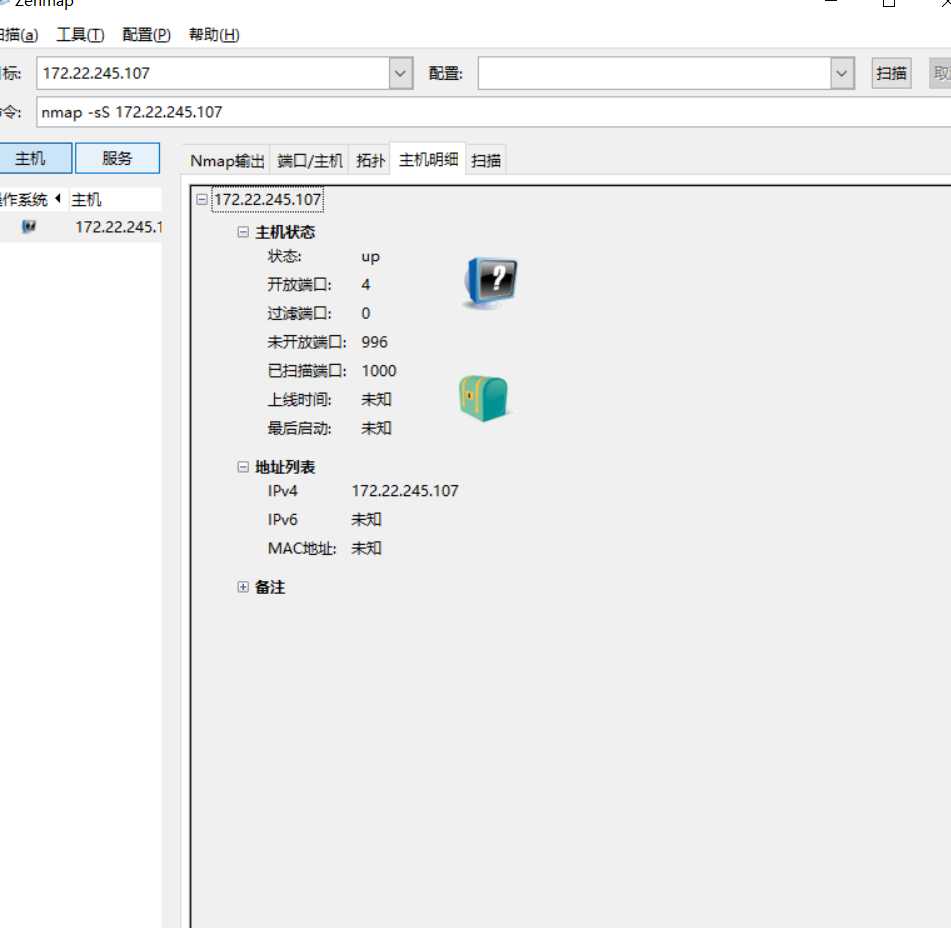Select host 172.22.245.1 in host list
The width and height of the screenshot is (951, 928).
click(x=118, y=227)
